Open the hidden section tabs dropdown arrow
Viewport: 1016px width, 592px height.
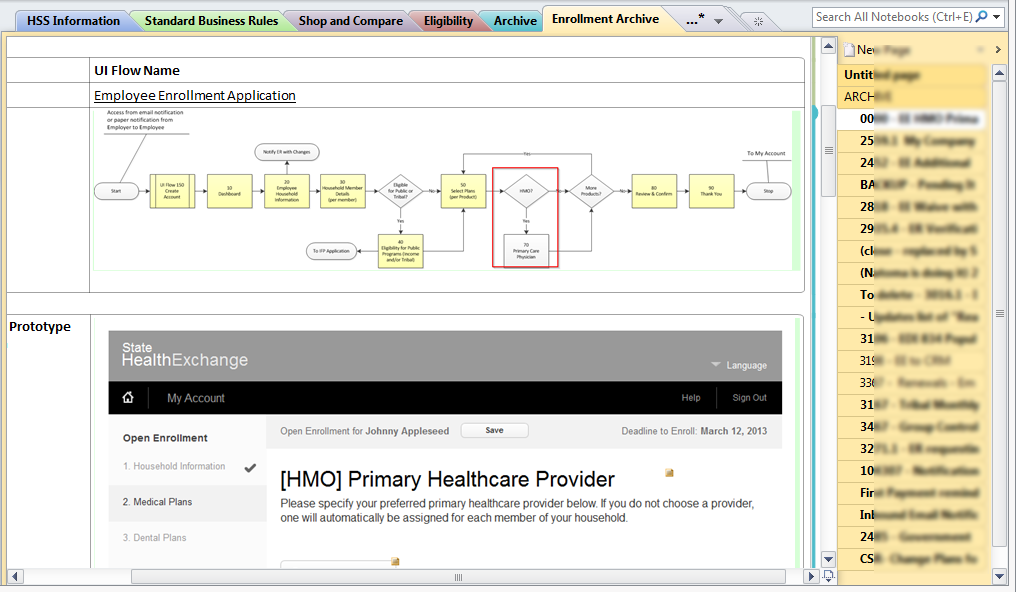point(718,21)
